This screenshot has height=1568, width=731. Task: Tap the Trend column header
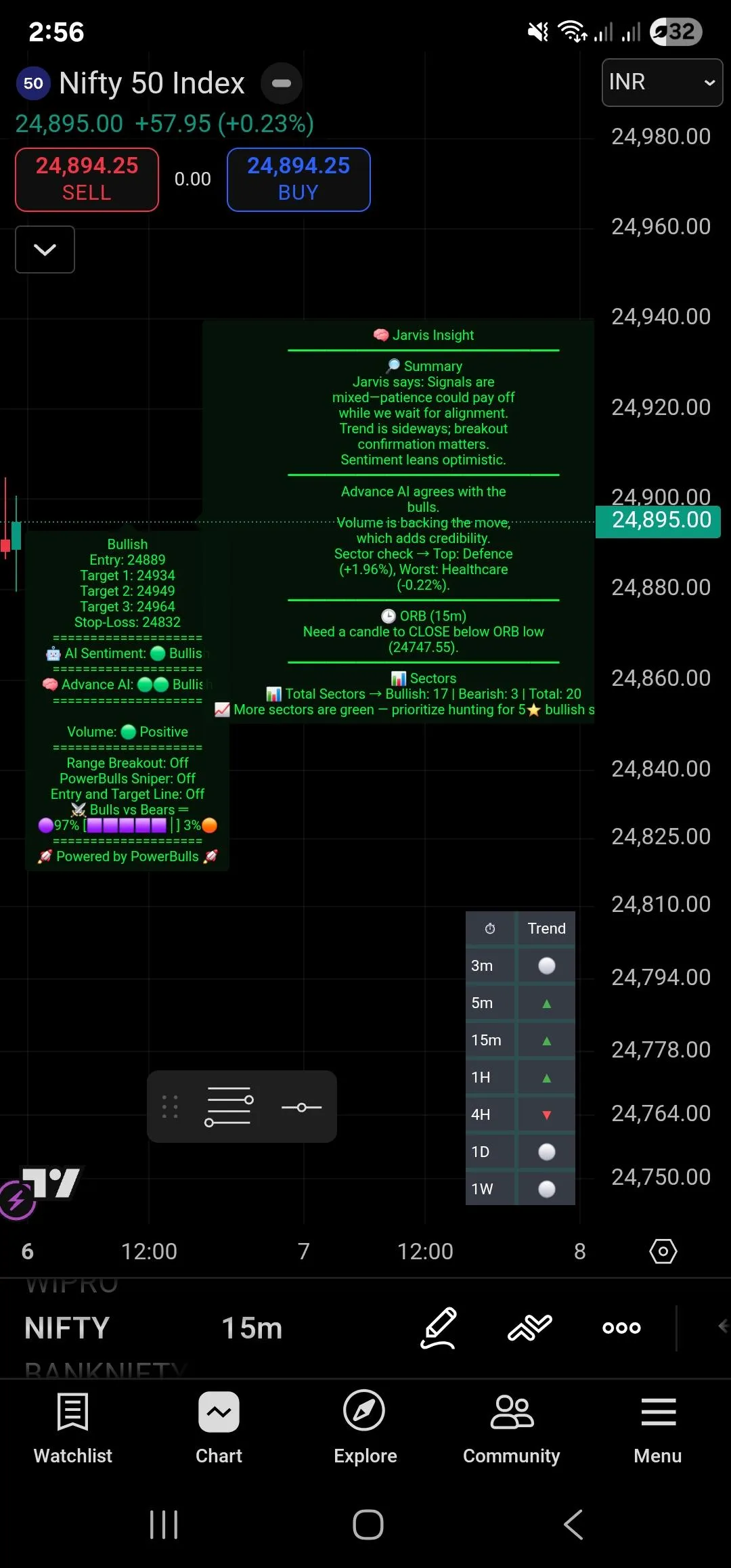pos(546,928)
